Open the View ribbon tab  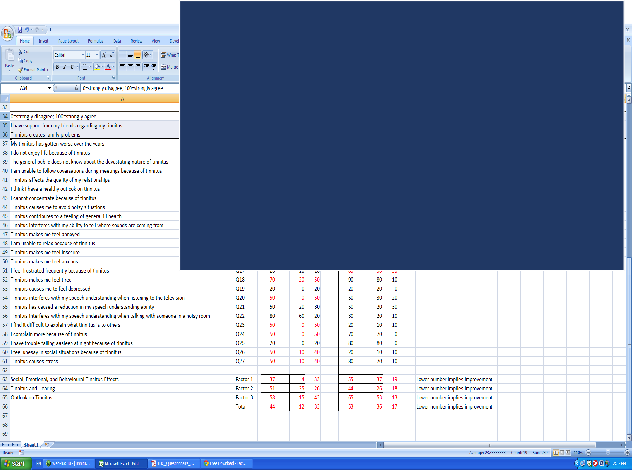tap(156, 41)
